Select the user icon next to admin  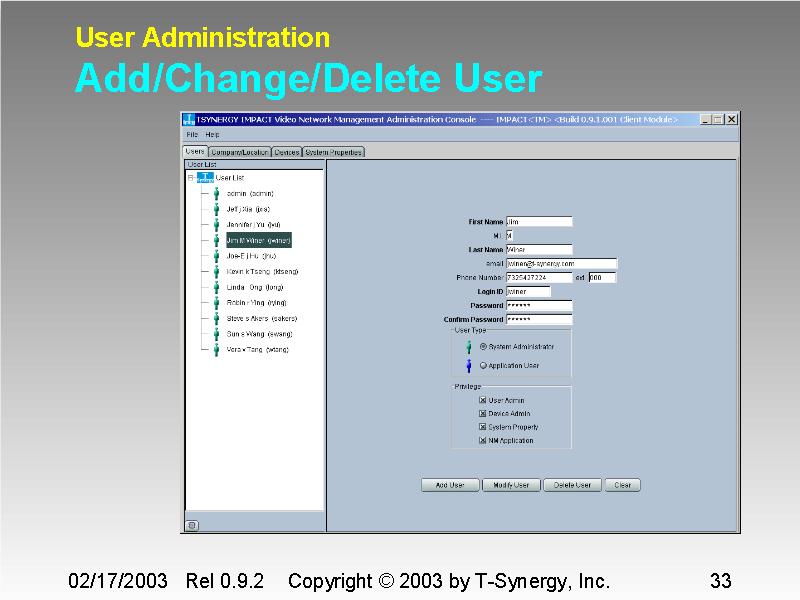pyautogui.click(x=215, y=194)
